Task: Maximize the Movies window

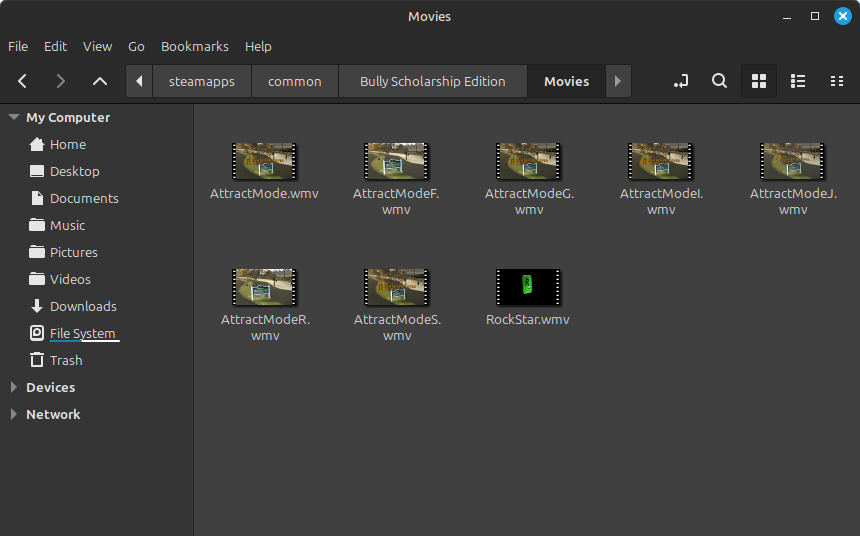Action: [x=815, y=16]
